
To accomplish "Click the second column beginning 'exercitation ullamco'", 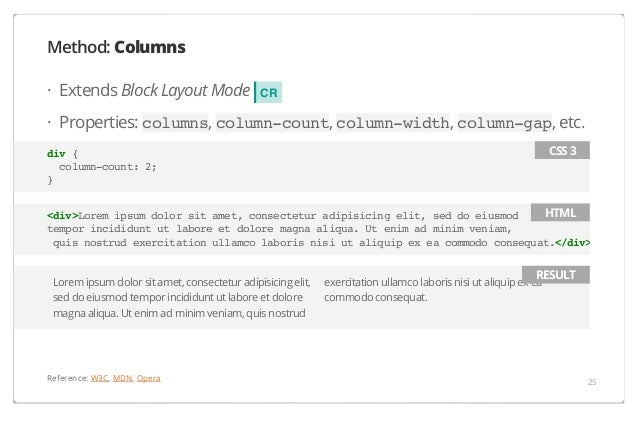I will pyautogui.click(x=433, y=290).
